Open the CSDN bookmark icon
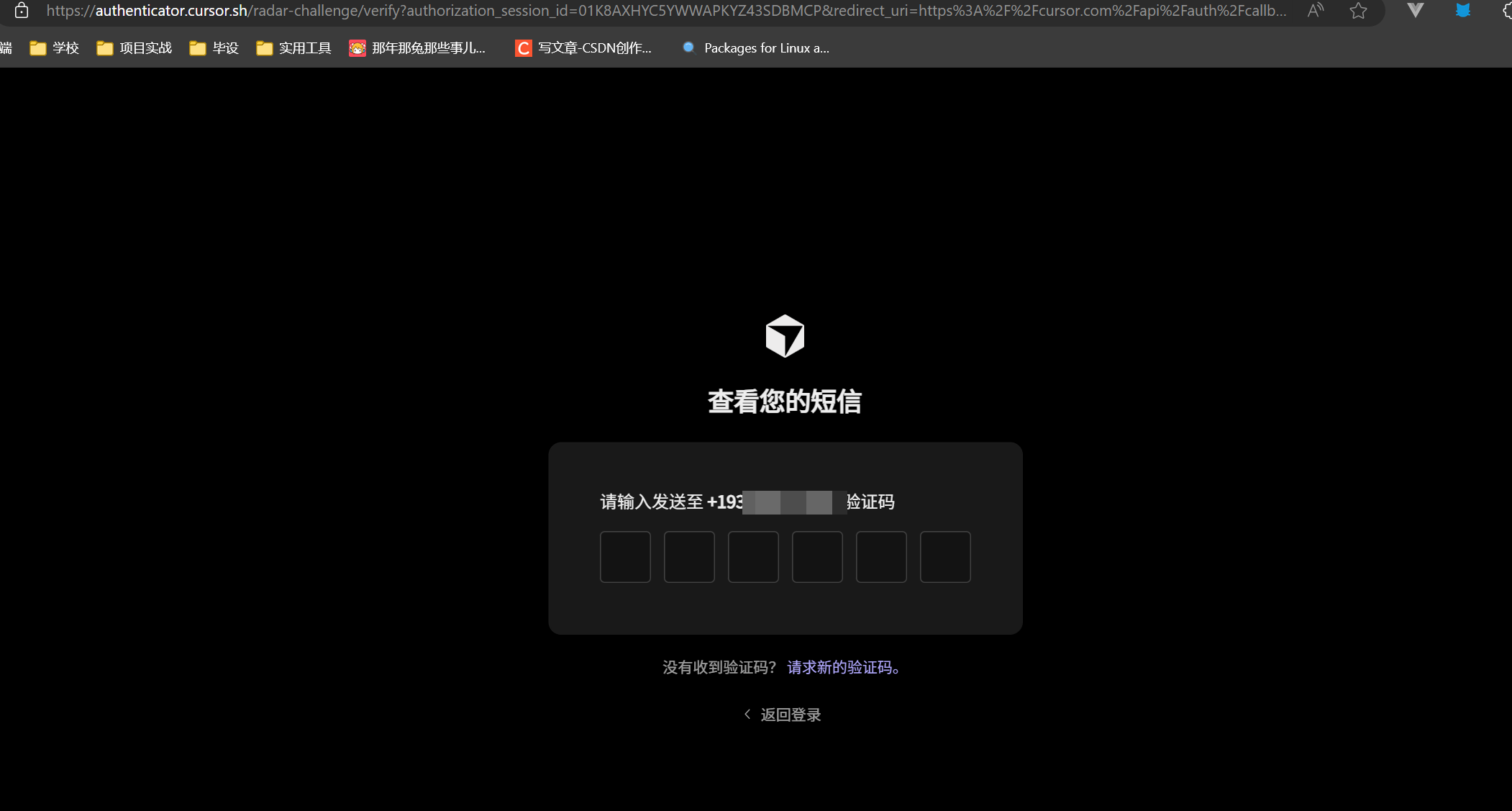This screenshot has height=811, width=1512. pos(523,48)
